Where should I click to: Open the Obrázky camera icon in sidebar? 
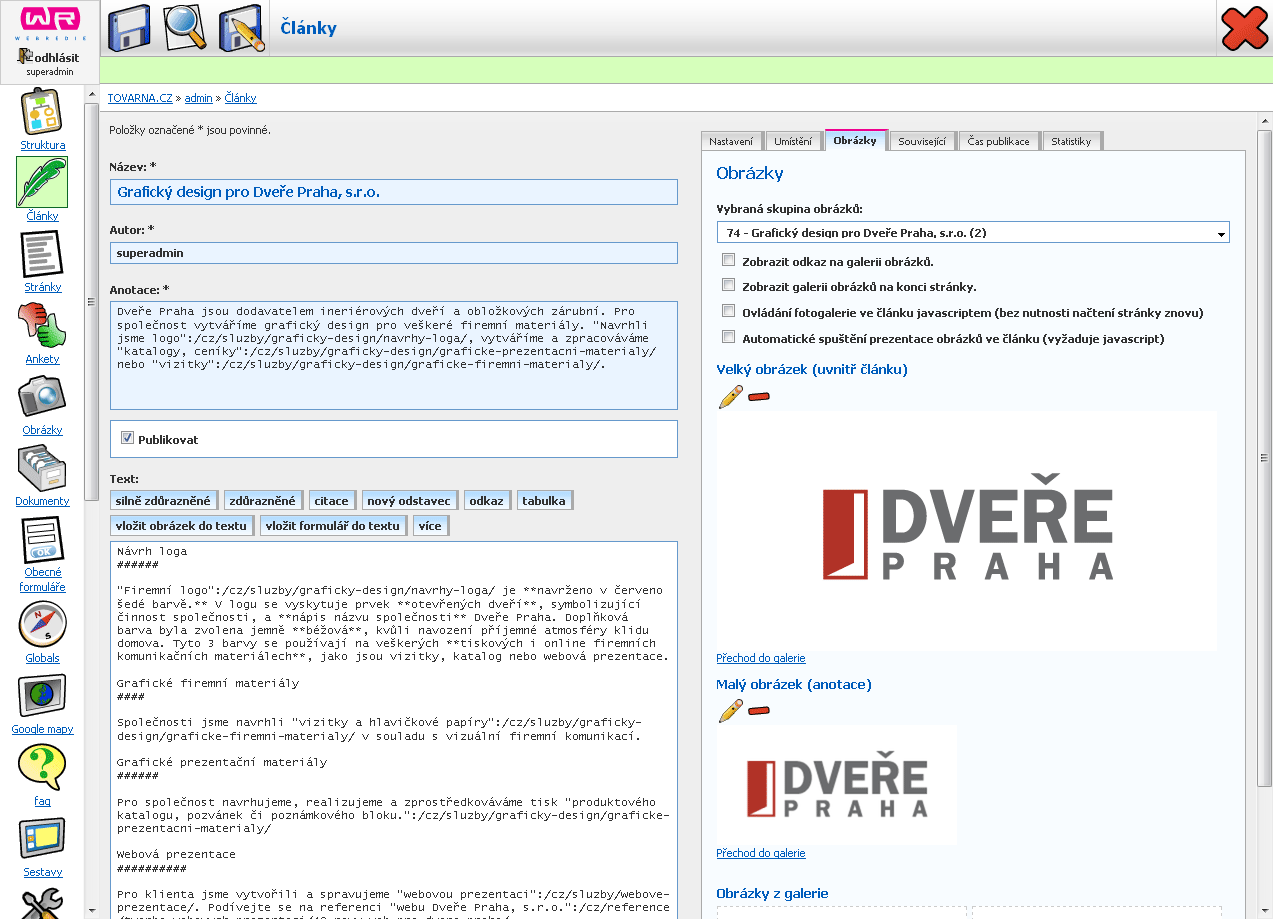pos(42,397)
